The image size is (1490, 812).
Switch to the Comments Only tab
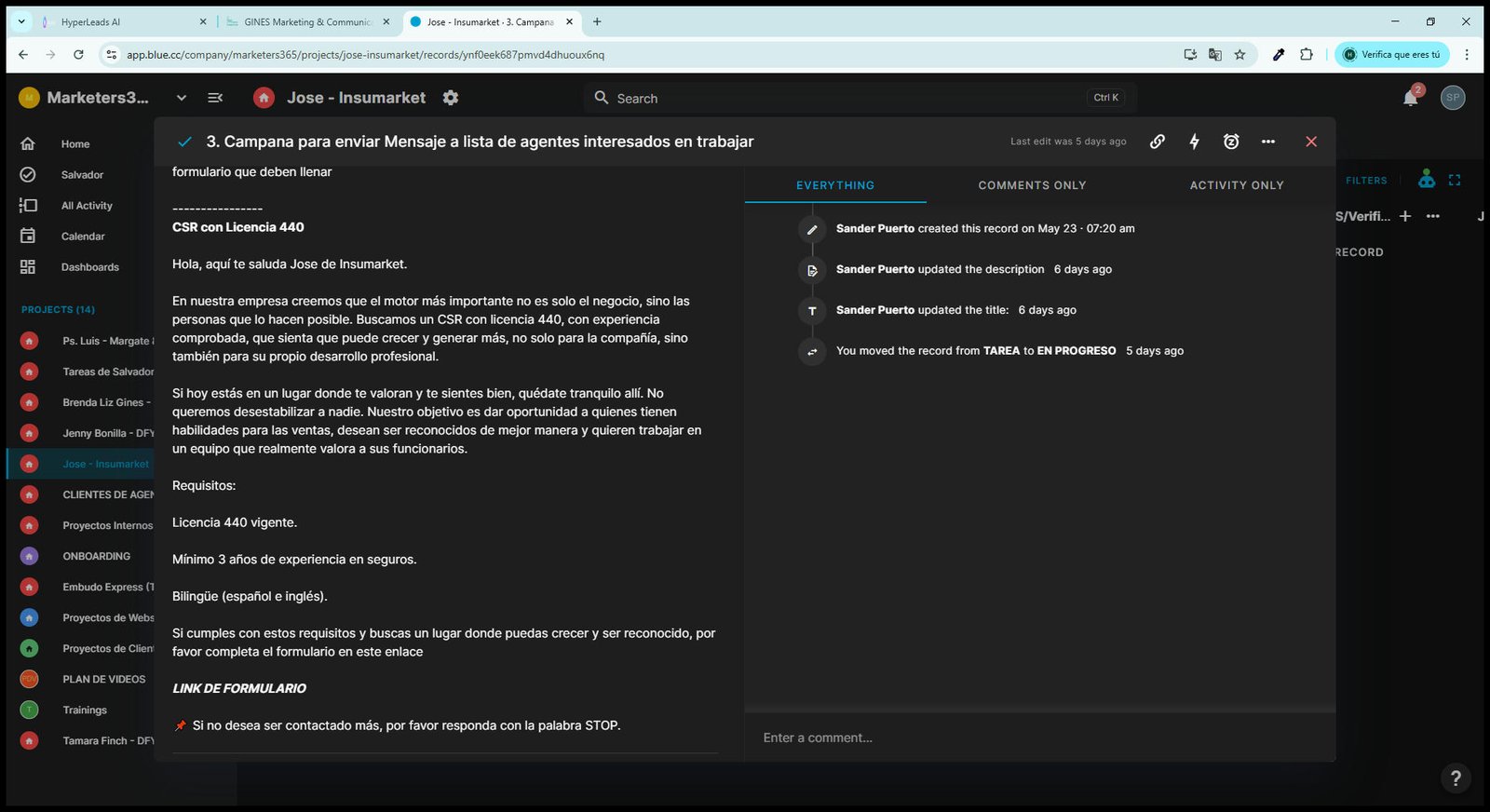click(1032, 185)
